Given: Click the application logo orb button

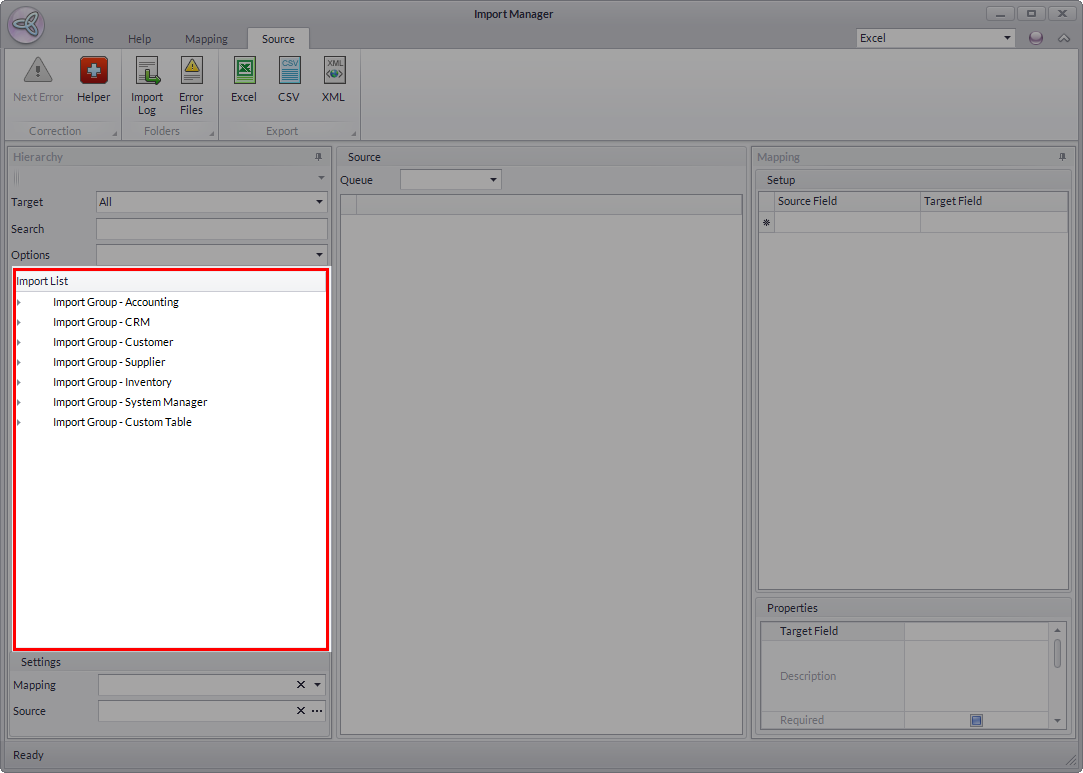Looking at the screenshot, I should tap(25, 25).
